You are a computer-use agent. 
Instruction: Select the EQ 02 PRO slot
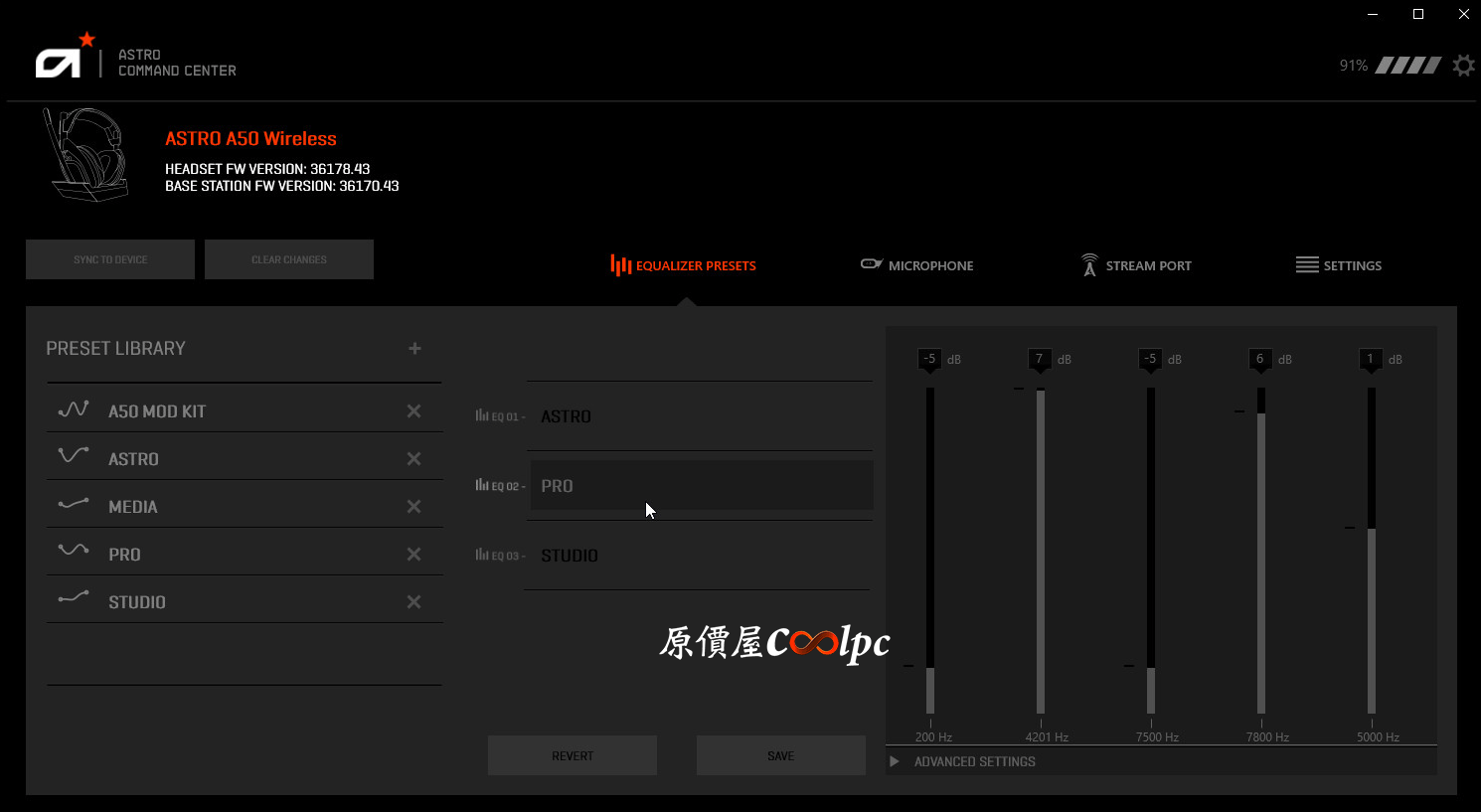coord(702,485)
